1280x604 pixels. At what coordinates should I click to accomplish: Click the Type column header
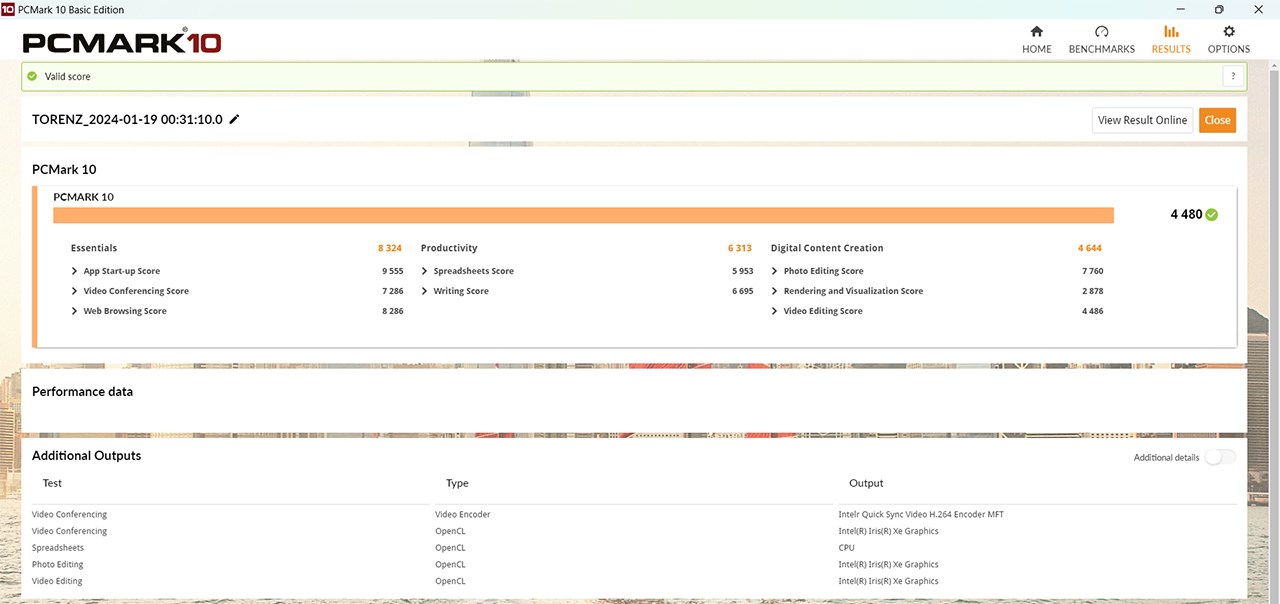(x=457, y=483)
